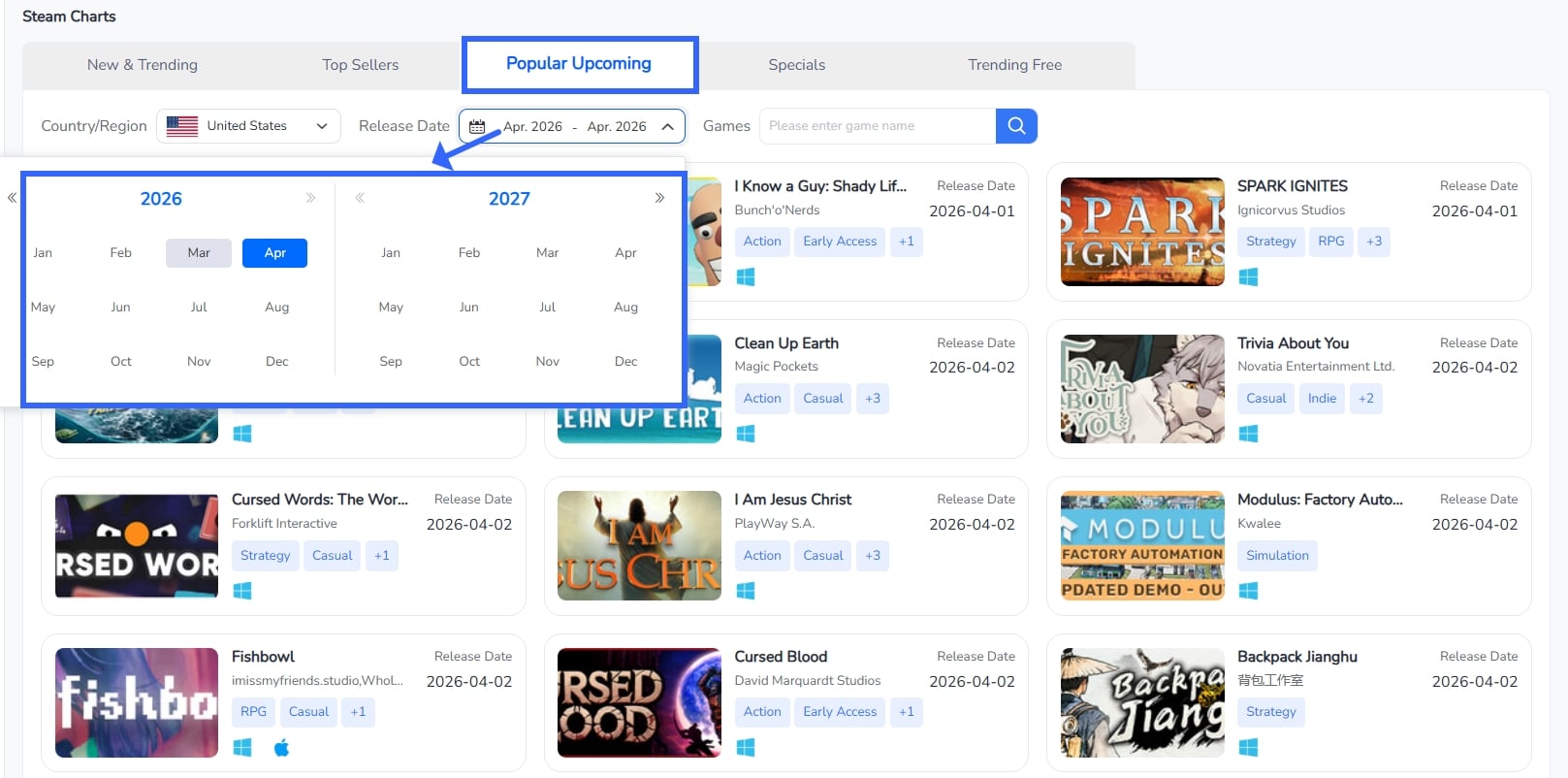Viewport: 1568px width, 778px height.
Task: Focus the game name search field
Action: click(x=877, y=126)
